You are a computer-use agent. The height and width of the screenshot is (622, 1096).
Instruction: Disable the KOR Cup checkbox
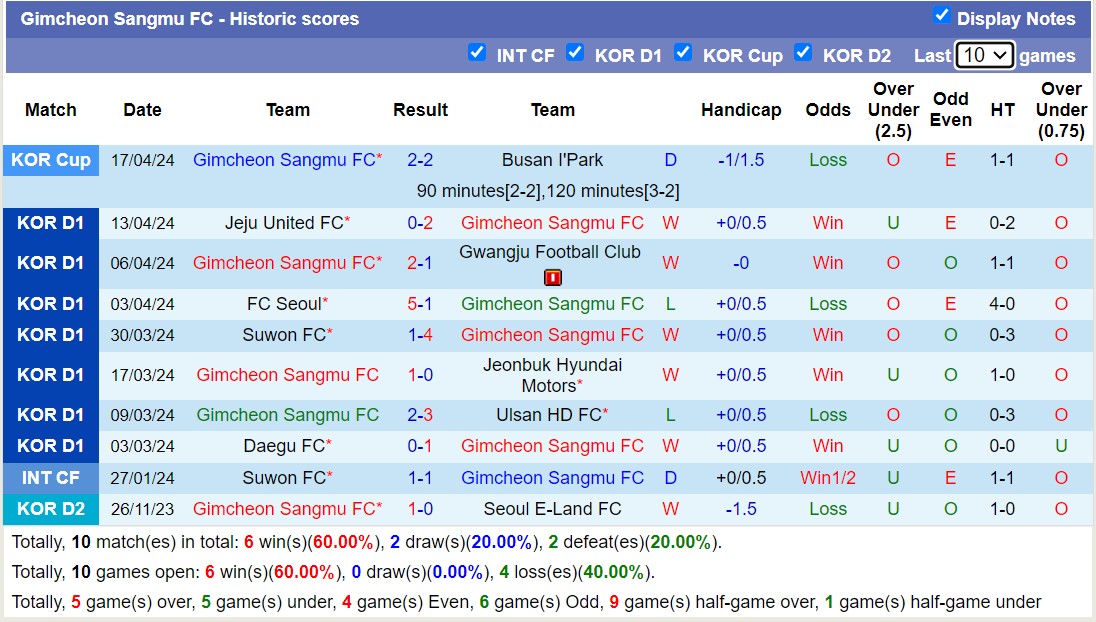(x=684, y=54)
